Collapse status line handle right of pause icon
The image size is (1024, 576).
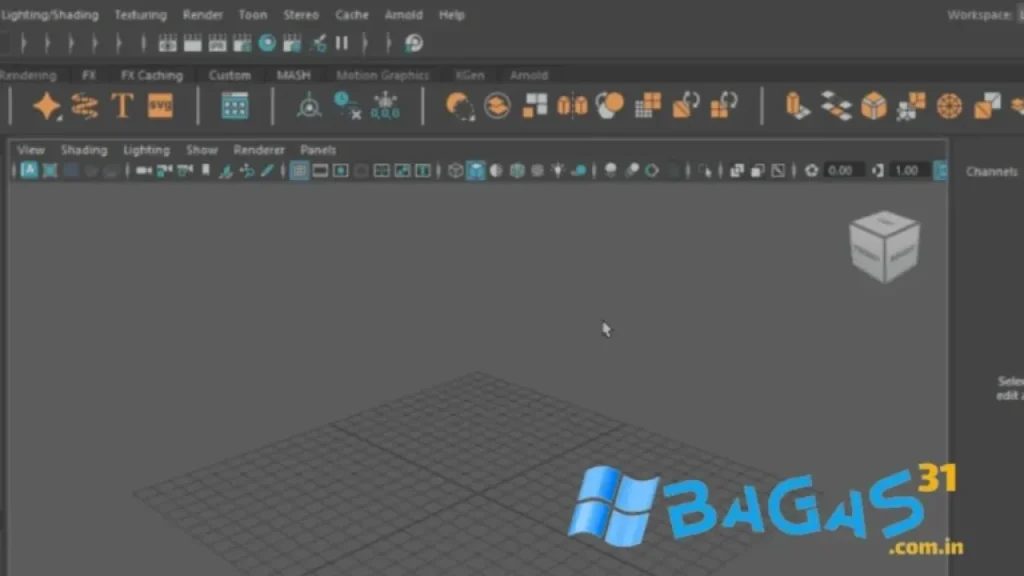(x=365, y=43)
